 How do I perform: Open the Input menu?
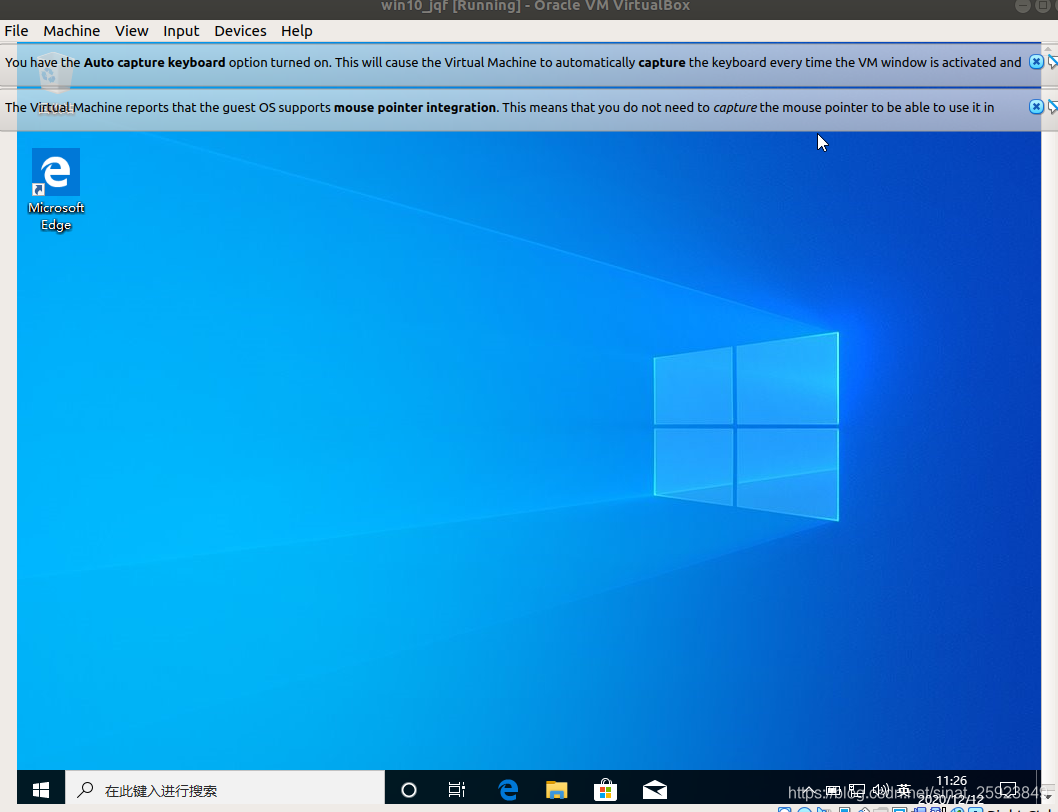click(x=181, y=31)
